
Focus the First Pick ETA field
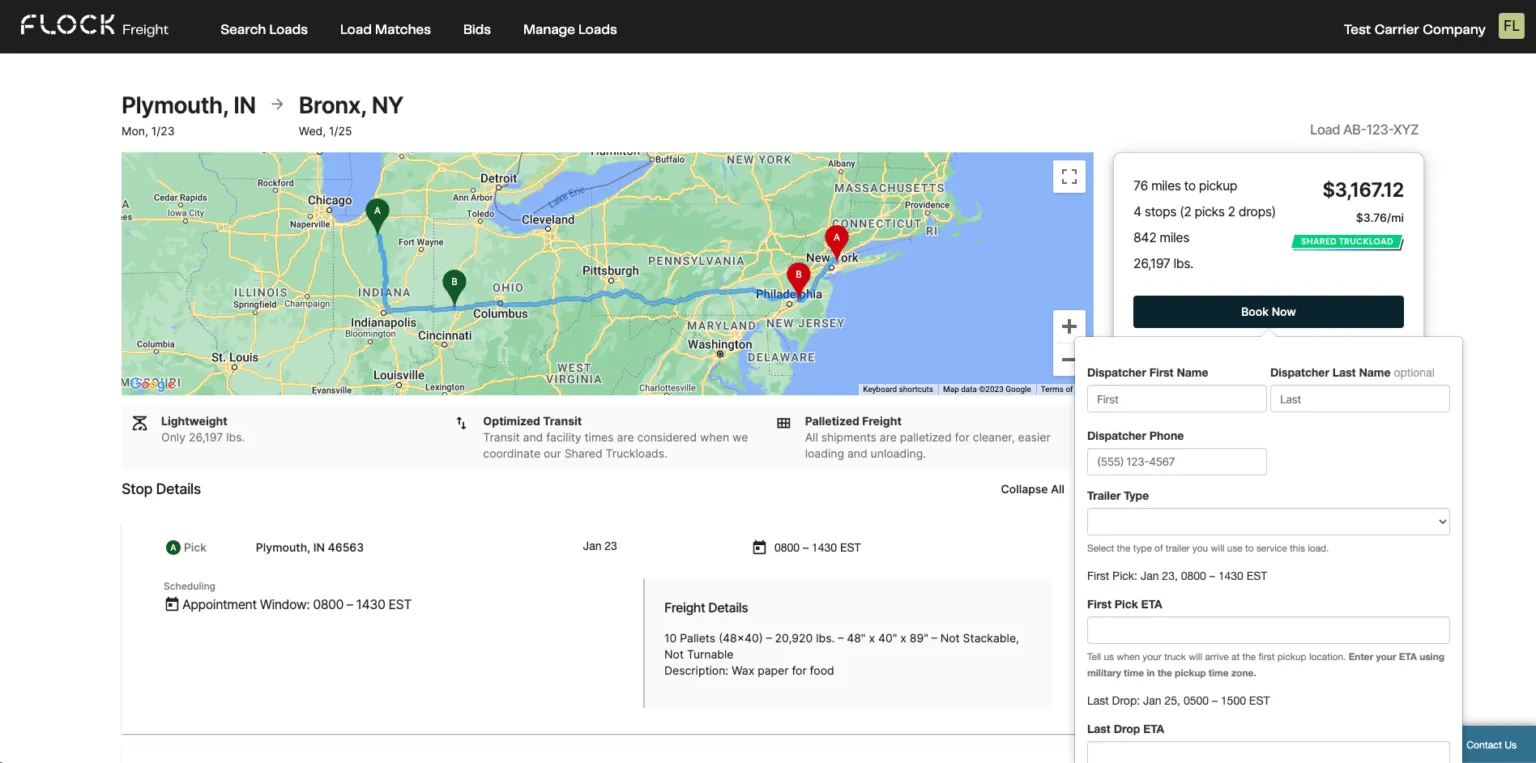coord(1268,630)
